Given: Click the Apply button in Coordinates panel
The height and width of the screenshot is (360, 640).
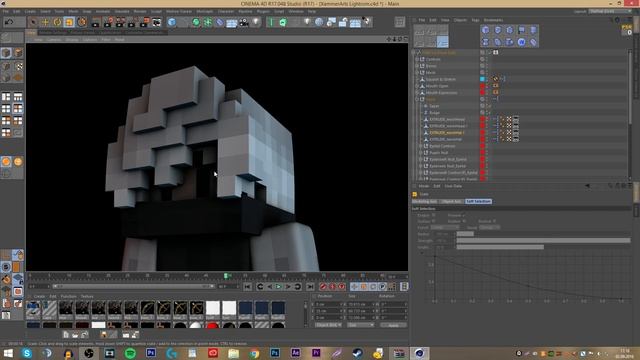Looking at the screenshot, I should point(393,325).
